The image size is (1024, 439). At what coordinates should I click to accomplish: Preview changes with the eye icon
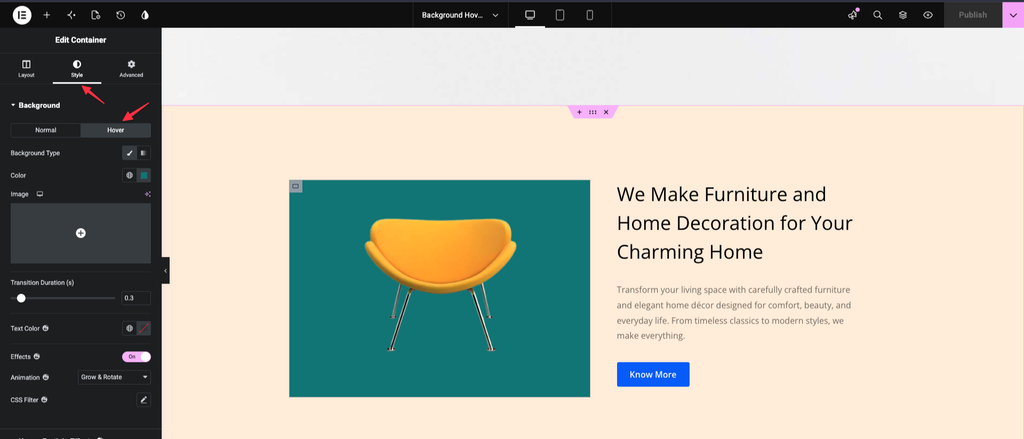click(x=928, y=14)
